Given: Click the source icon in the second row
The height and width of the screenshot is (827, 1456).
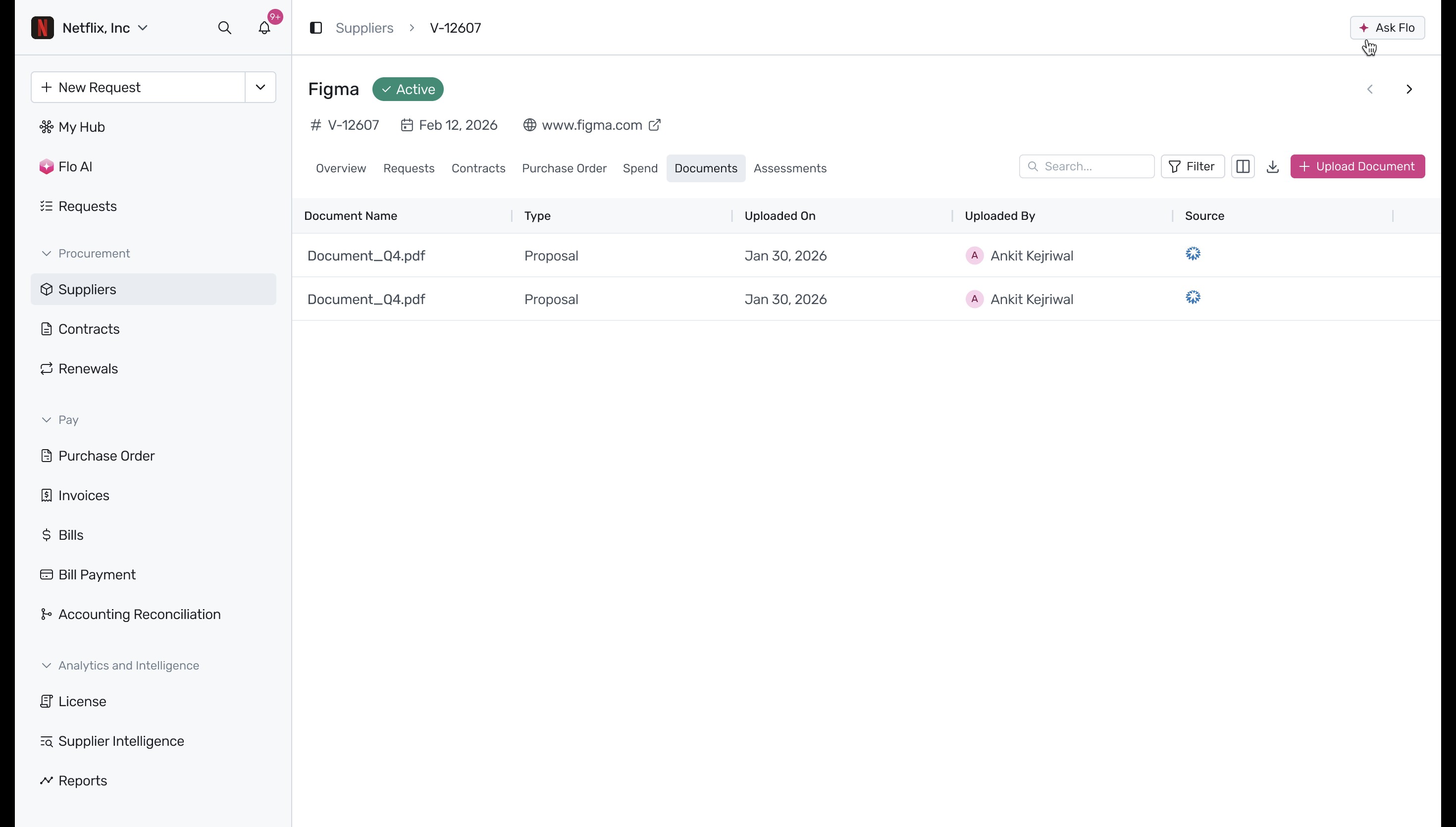Looking at the screenshot, I should [1193, 298].
